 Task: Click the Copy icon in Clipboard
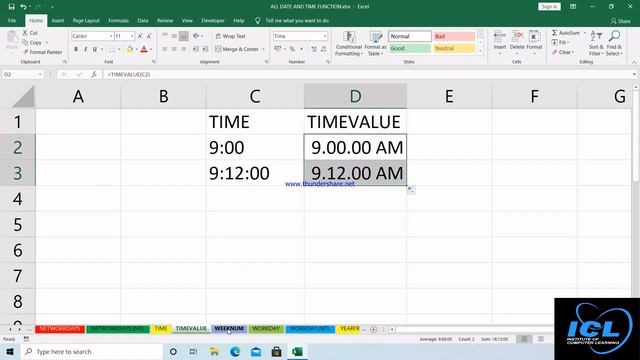[25, 42]
